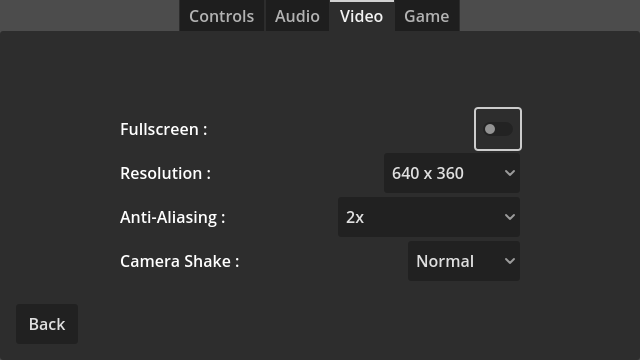Image resolution: width=640 pixels, height=360 pixels.
Task: Switch to the Controls tab
Action: (x=222, y=16)
